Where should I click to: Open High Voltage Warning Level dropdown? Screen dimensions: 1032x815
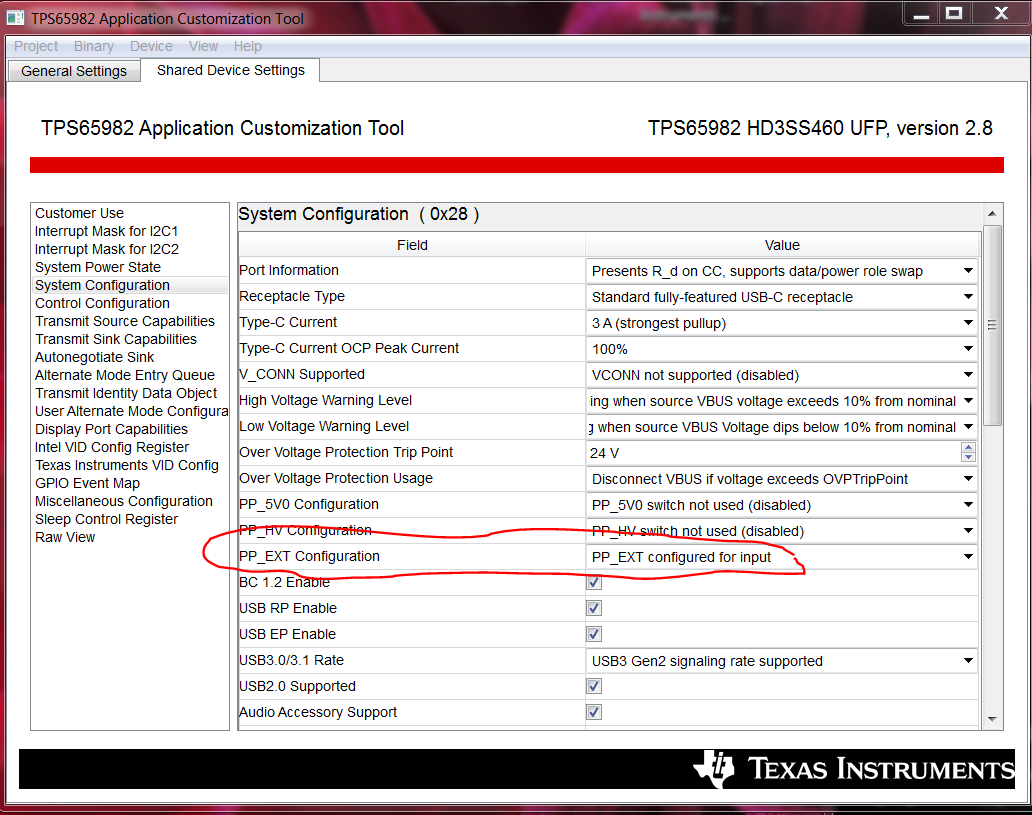click(781, 401)
